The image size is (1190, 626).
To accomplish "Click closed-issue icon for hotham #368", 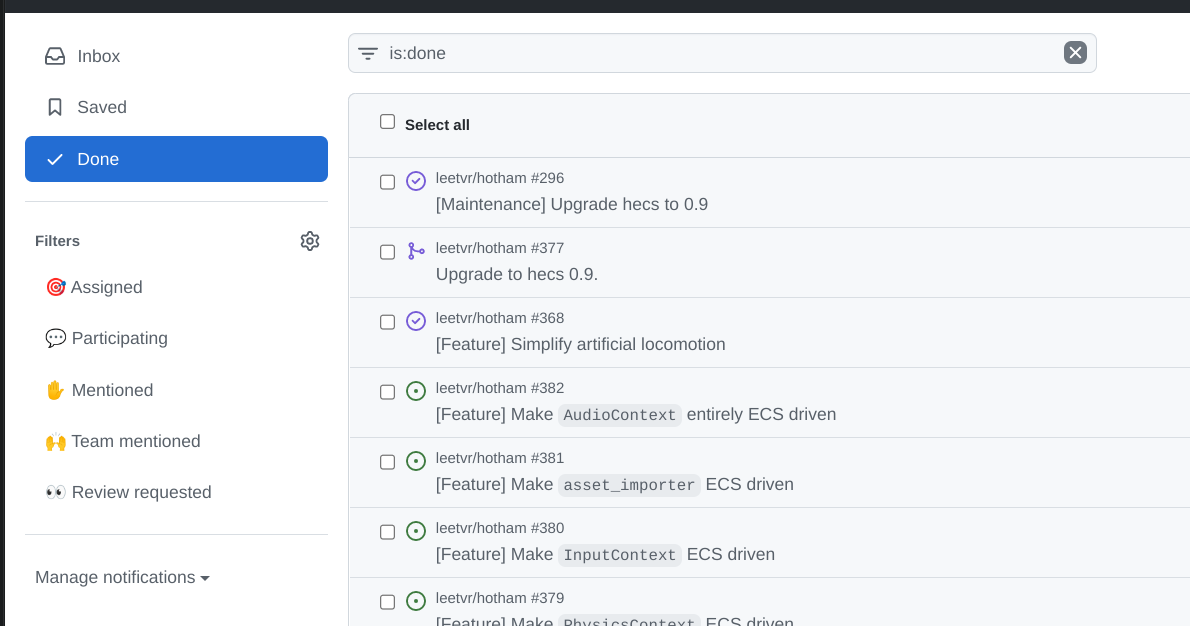I will point(416,321).
